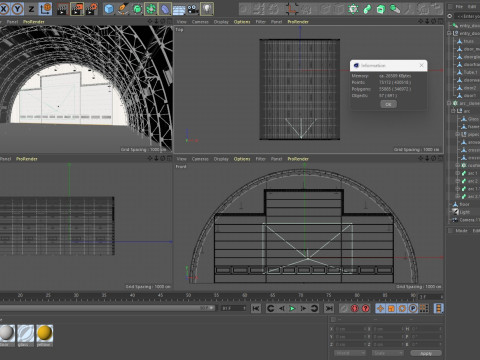The image size is (480, 360).
Task: Step to previous frame
Action: pyautogui.click(x=282, y=308)
